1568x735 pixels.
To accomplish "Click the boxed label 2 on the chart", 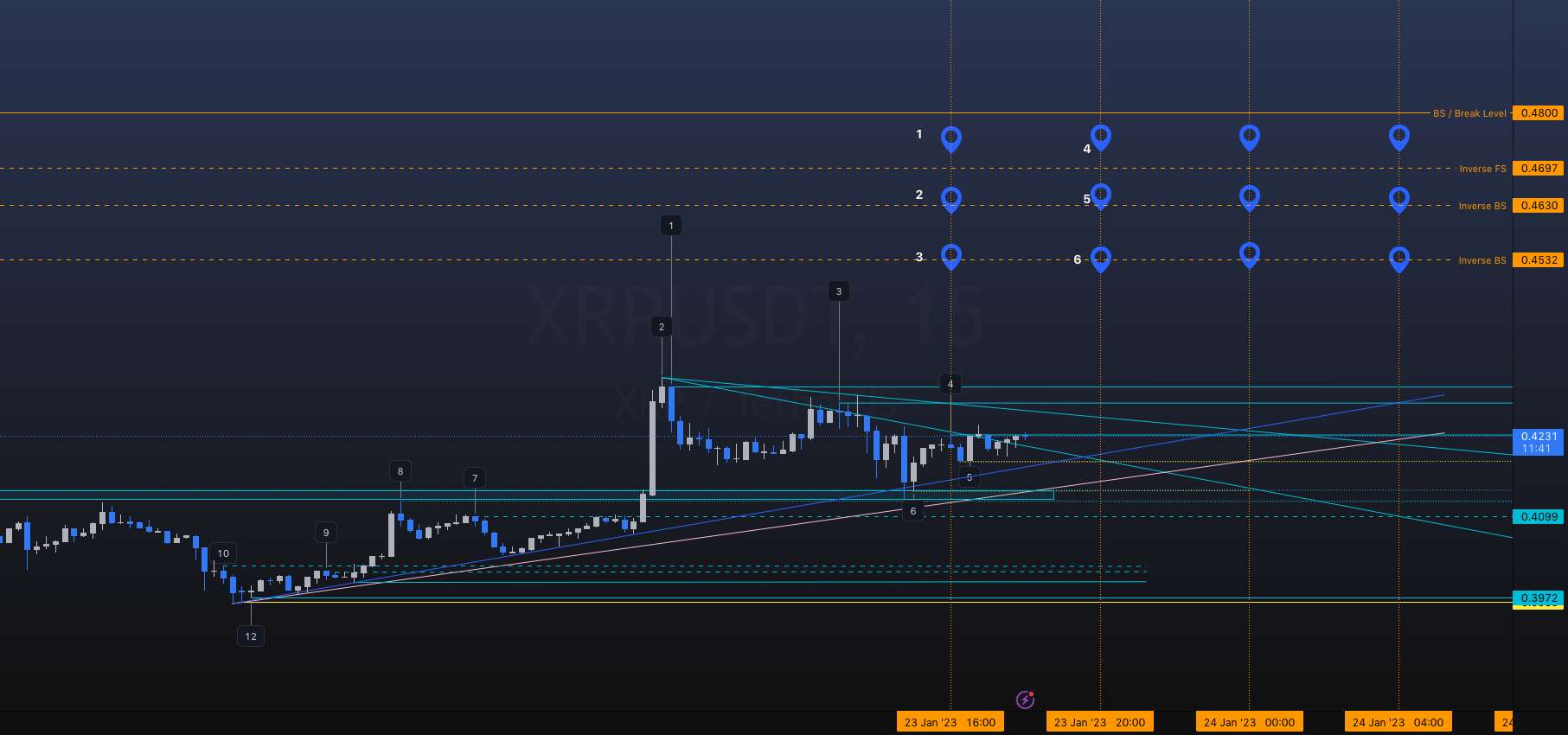I will 662,327.
